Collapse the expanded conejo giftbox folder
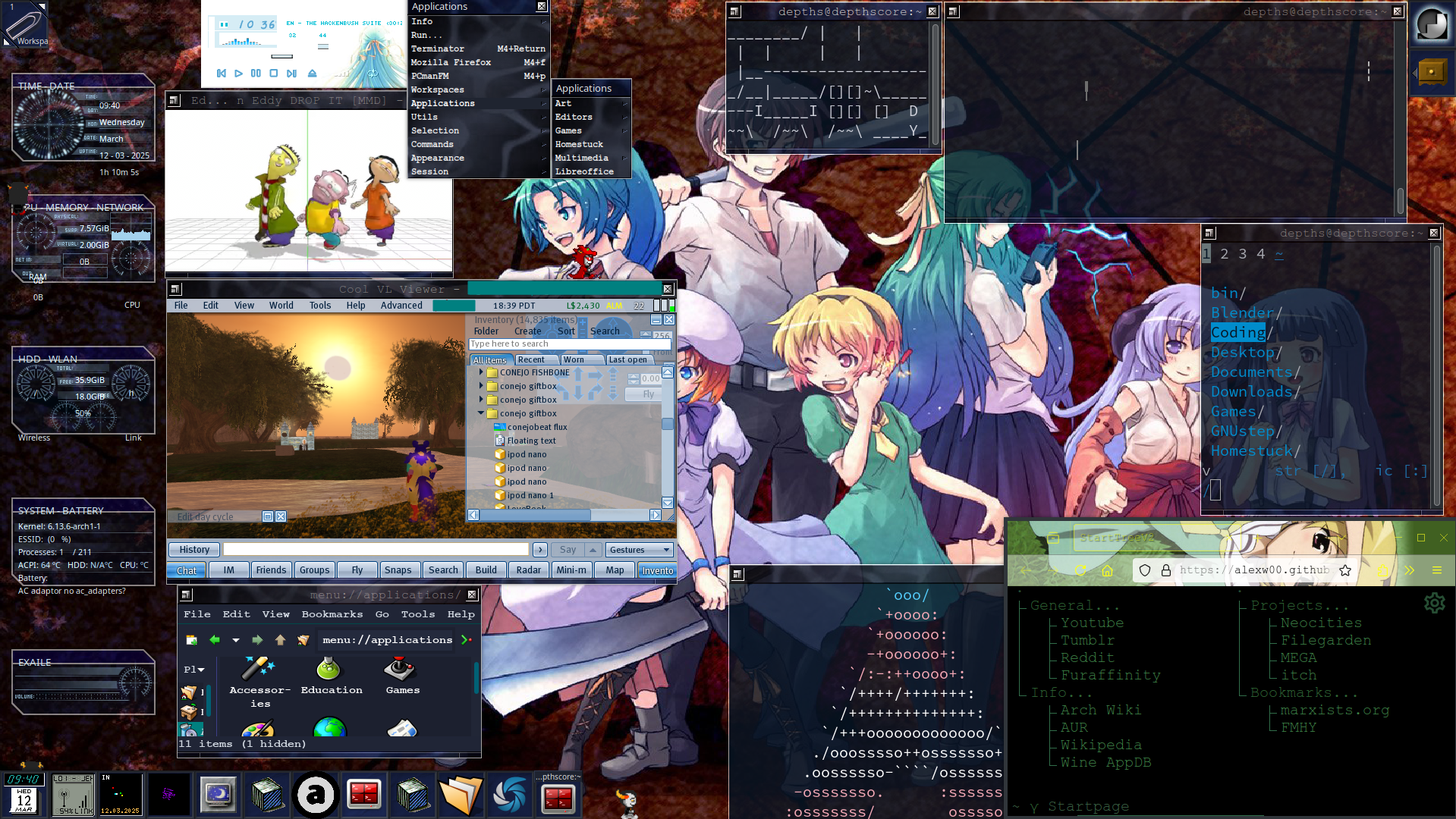 tap(481, 413)
